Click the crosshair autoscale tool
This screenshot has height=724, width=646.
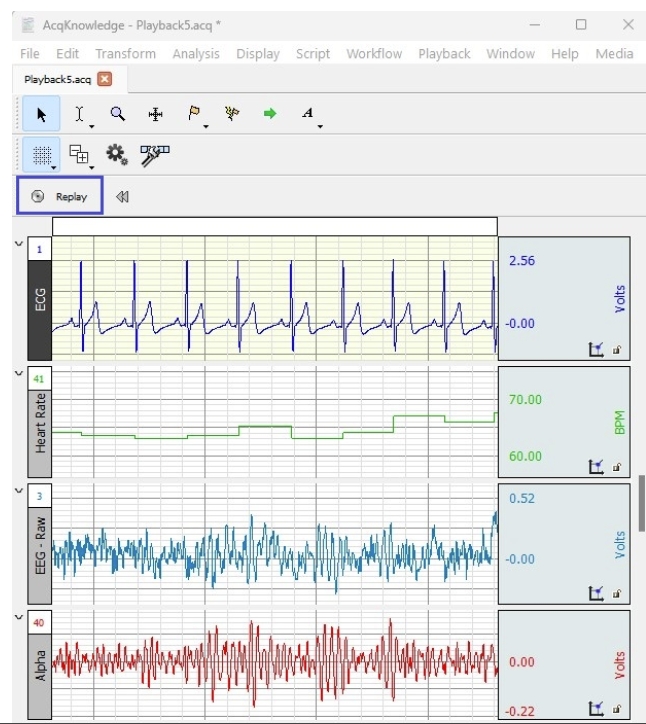(156, 114)
